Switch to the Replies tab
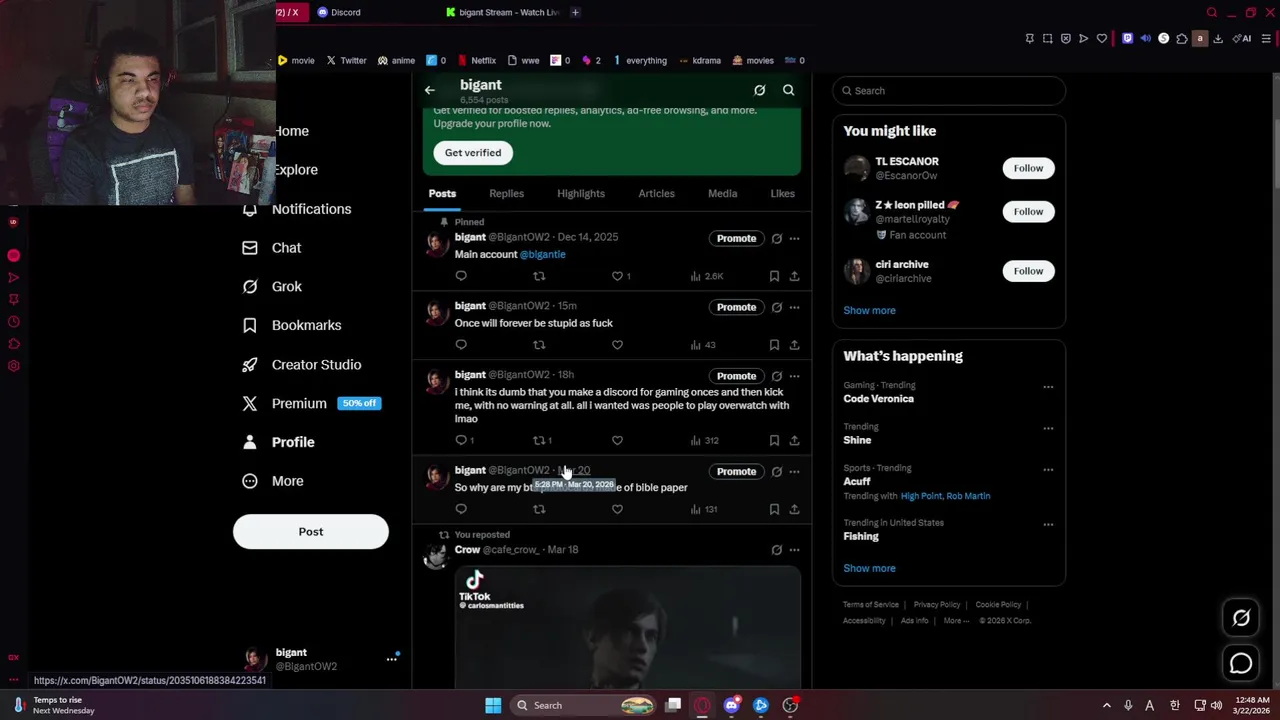The width and height of the screenshot is (1280, 720). pyautogui.click(x=506, y=193)
